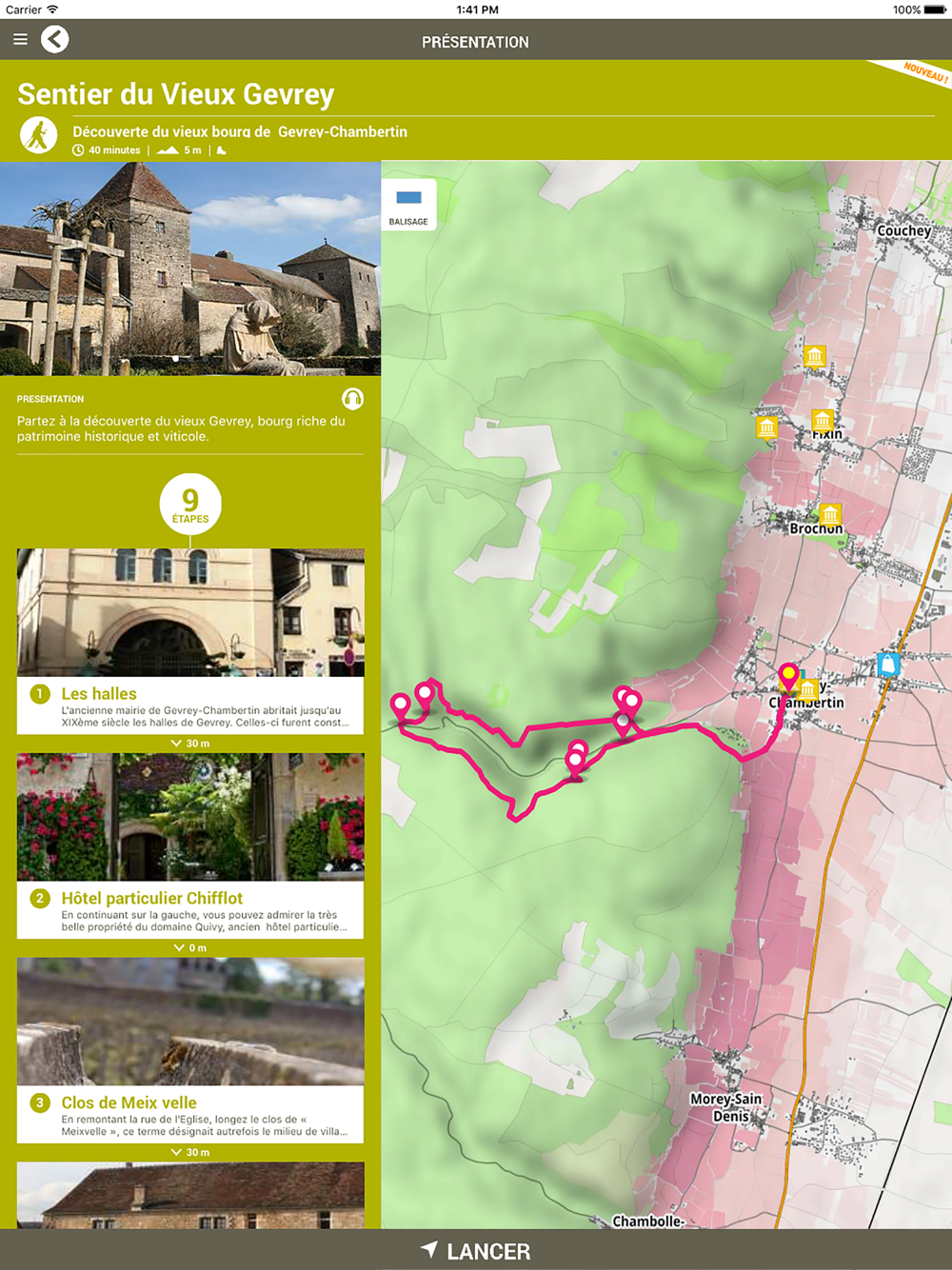Open the Gevrey church header photo
952x1270 pixels.
(190, 268)
